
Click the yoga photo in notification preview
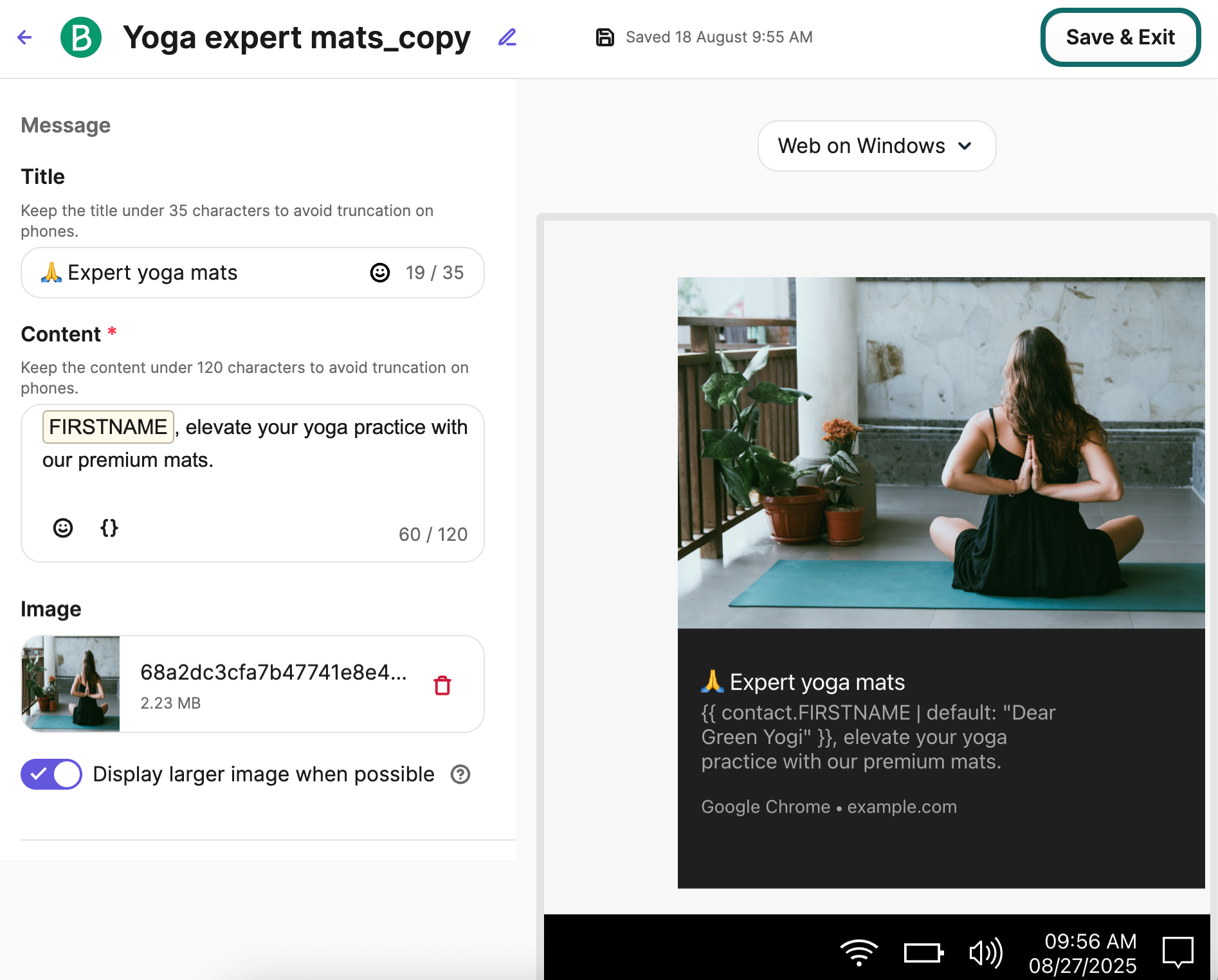tap(941, 452)
